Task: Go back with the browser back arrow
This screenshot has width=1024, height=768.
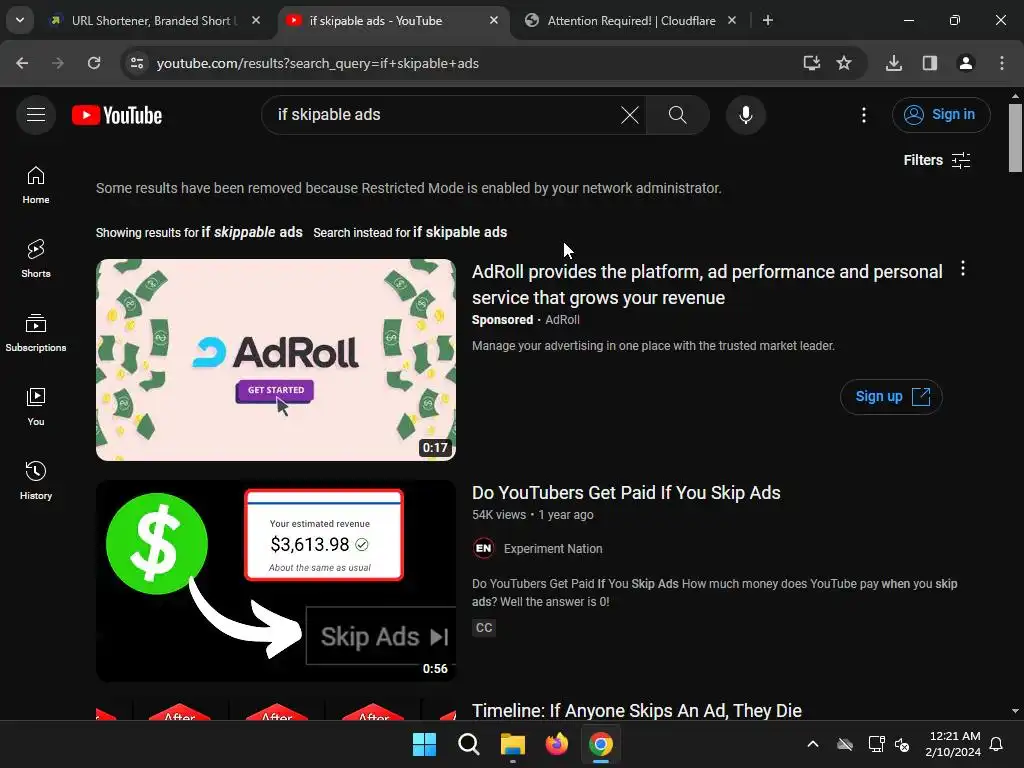Action: click(x=22, y=63)
